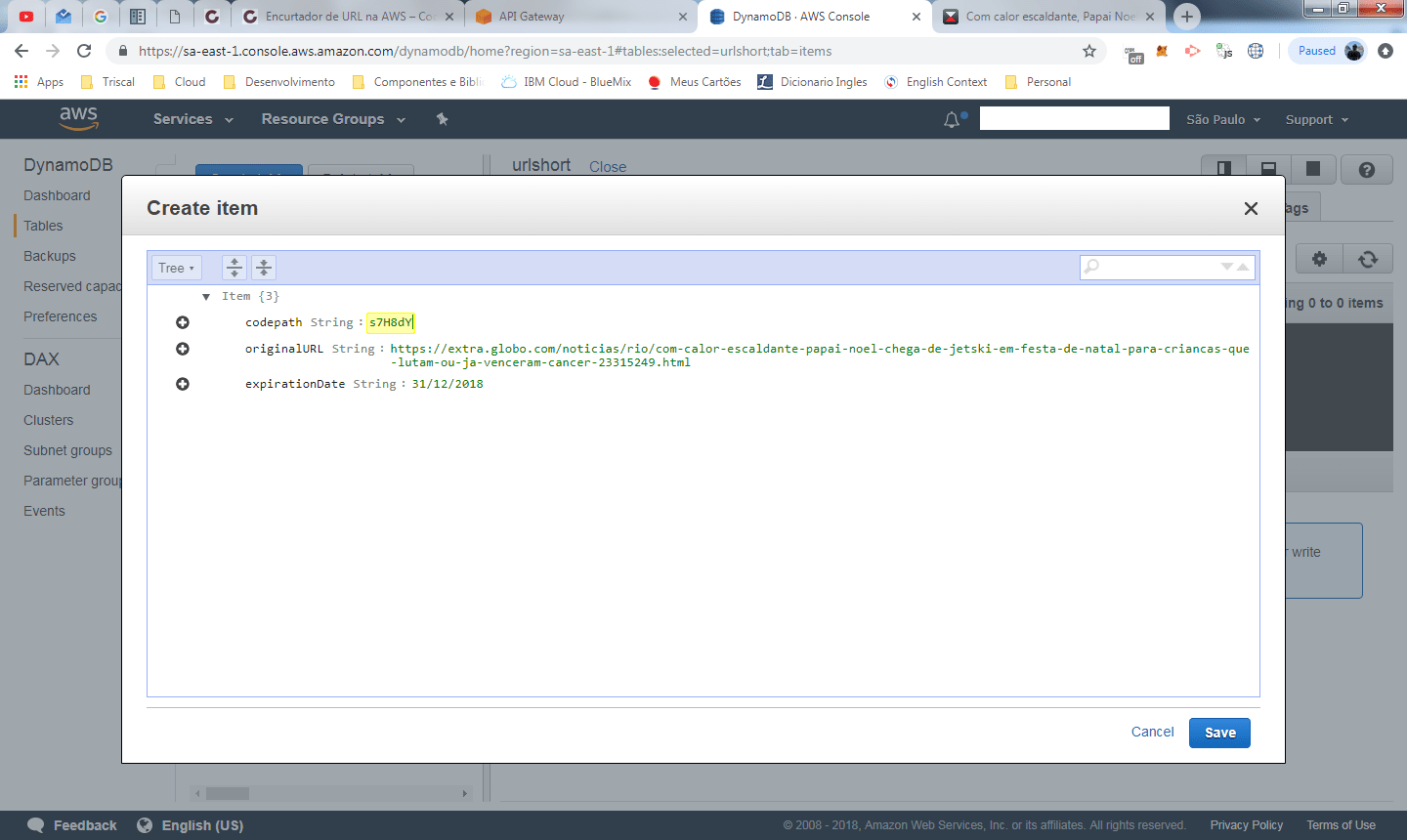Switch to bottom split panel layout

[1268, 169]
